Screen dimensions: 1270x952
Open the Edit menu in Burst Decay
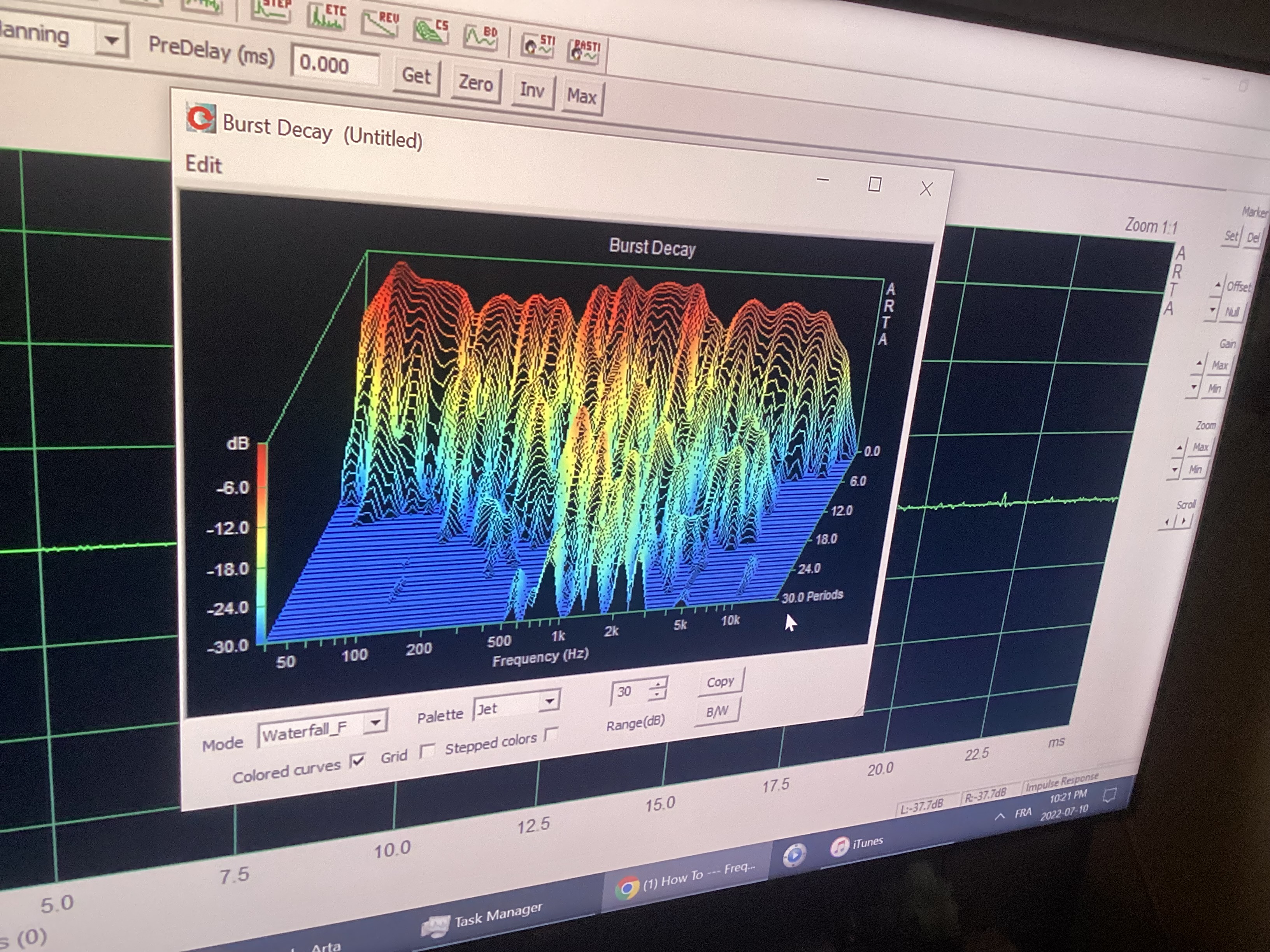point(203,164)
